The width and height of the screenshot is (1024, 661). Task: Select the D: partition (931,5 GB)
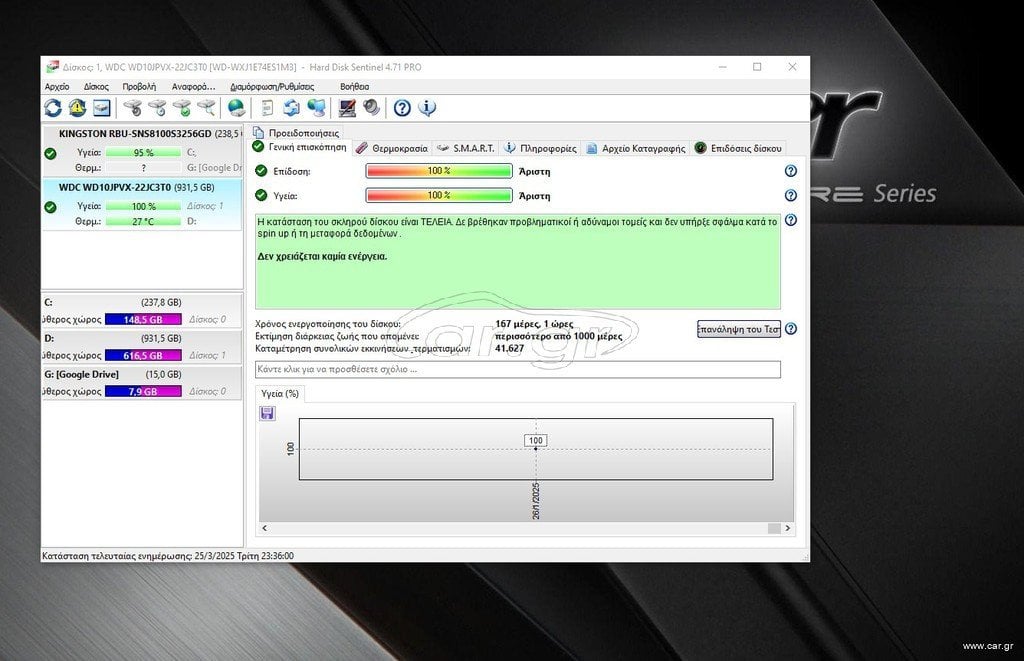pos(142,347)
